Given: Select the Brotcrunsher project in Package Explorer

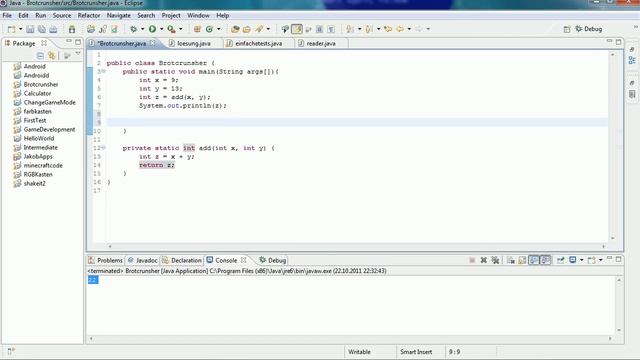Looking at the screenshot, I should pos(41,84).
